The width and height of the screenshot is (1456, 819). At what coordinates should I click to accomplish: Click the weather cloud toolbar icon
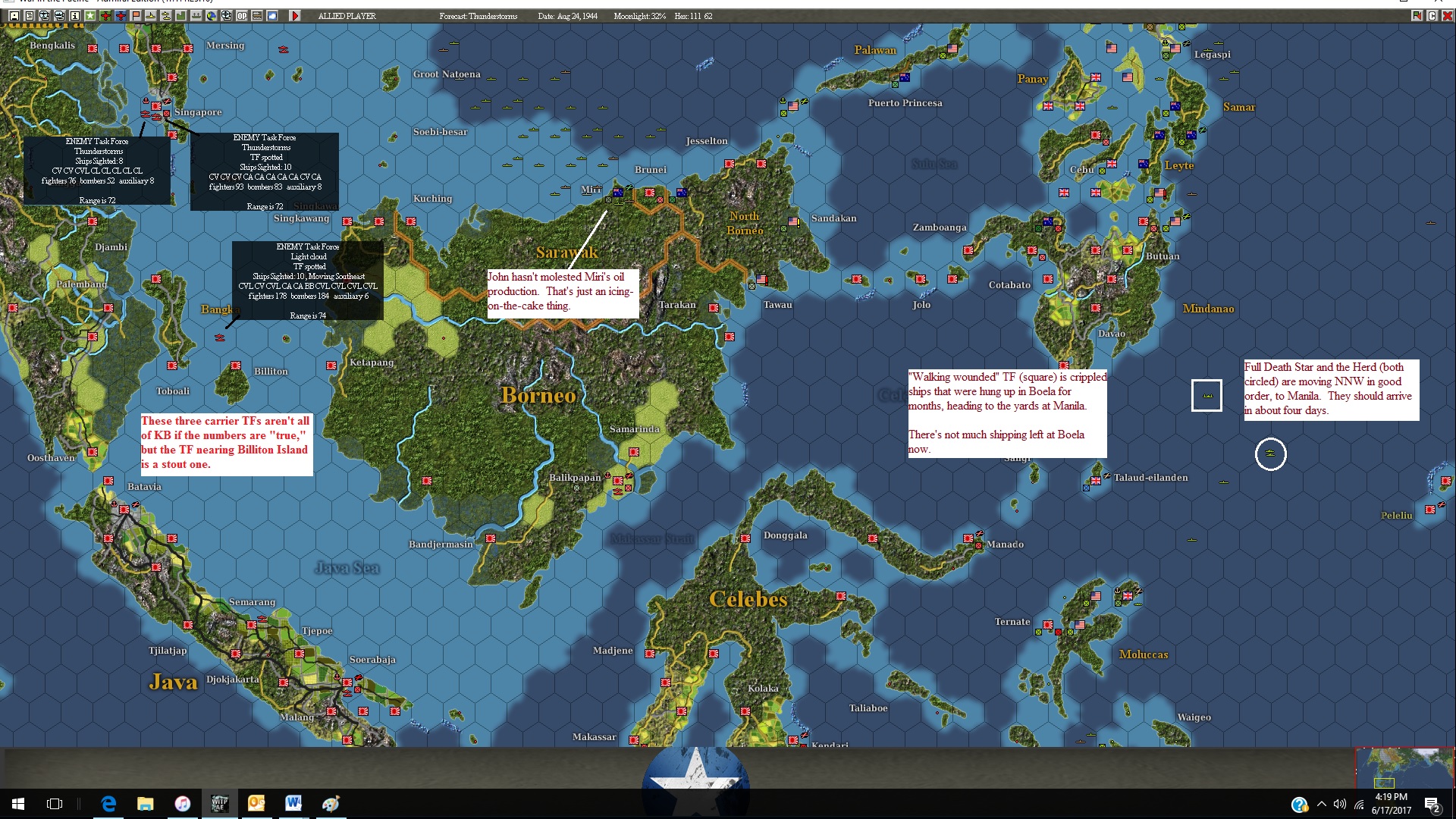pos(272,16)
